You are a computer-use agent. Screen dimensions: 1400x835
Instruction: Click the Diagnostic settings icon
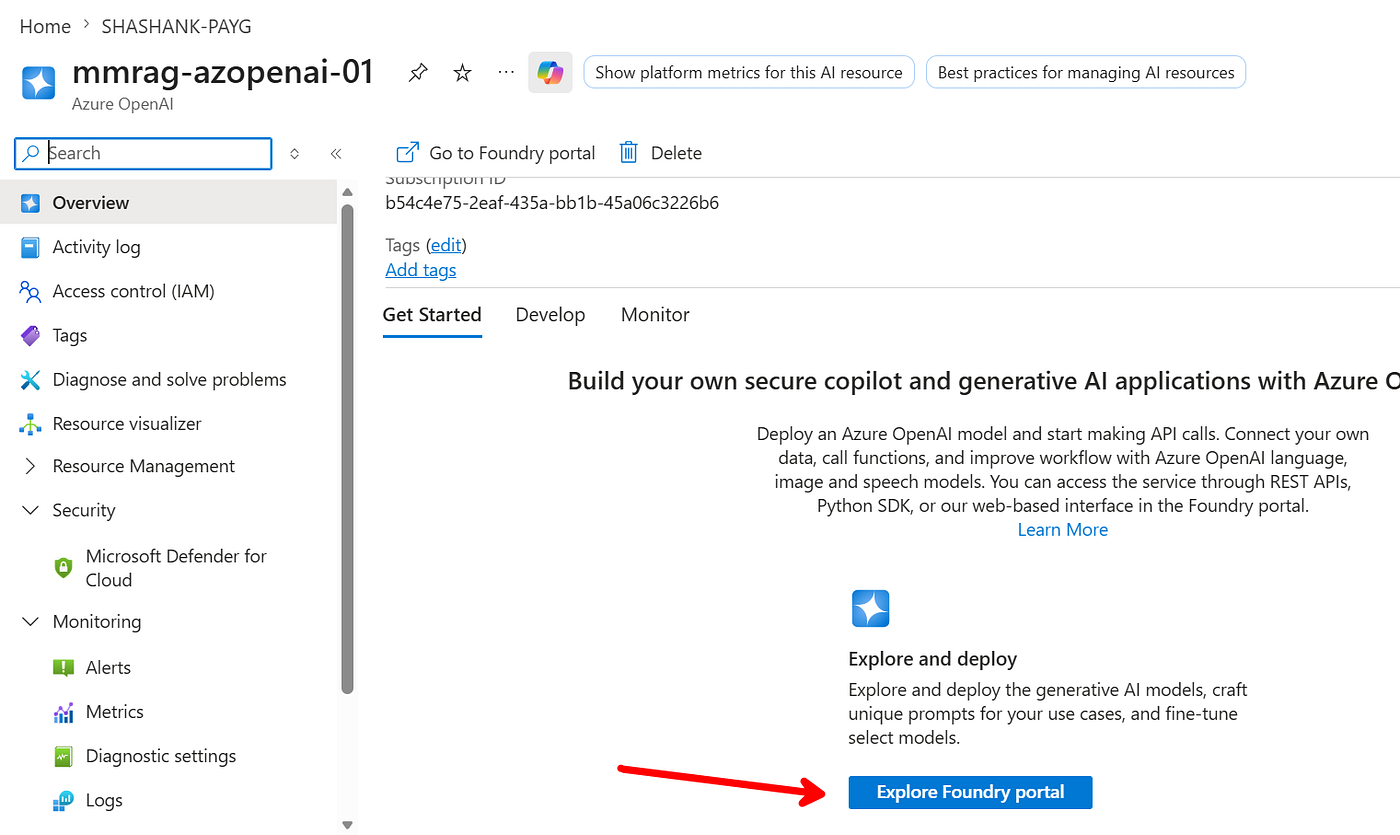click(63, 756)
